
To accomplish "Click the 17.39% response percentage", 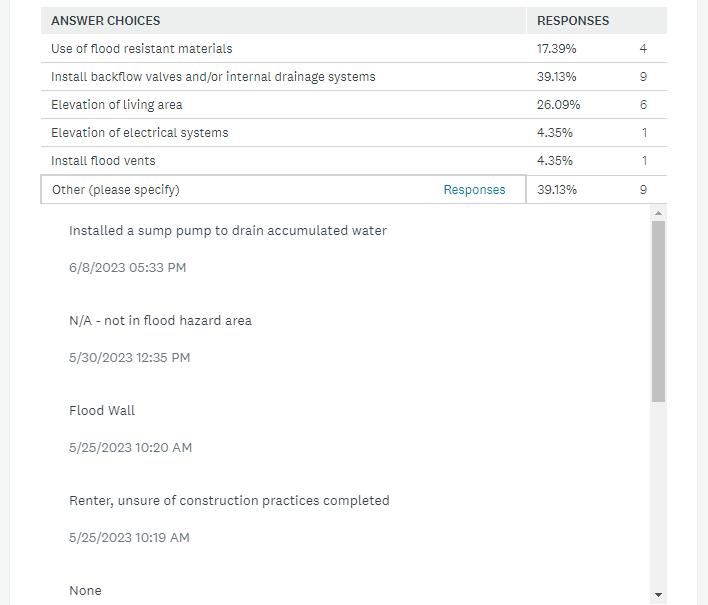I will 556,49.
